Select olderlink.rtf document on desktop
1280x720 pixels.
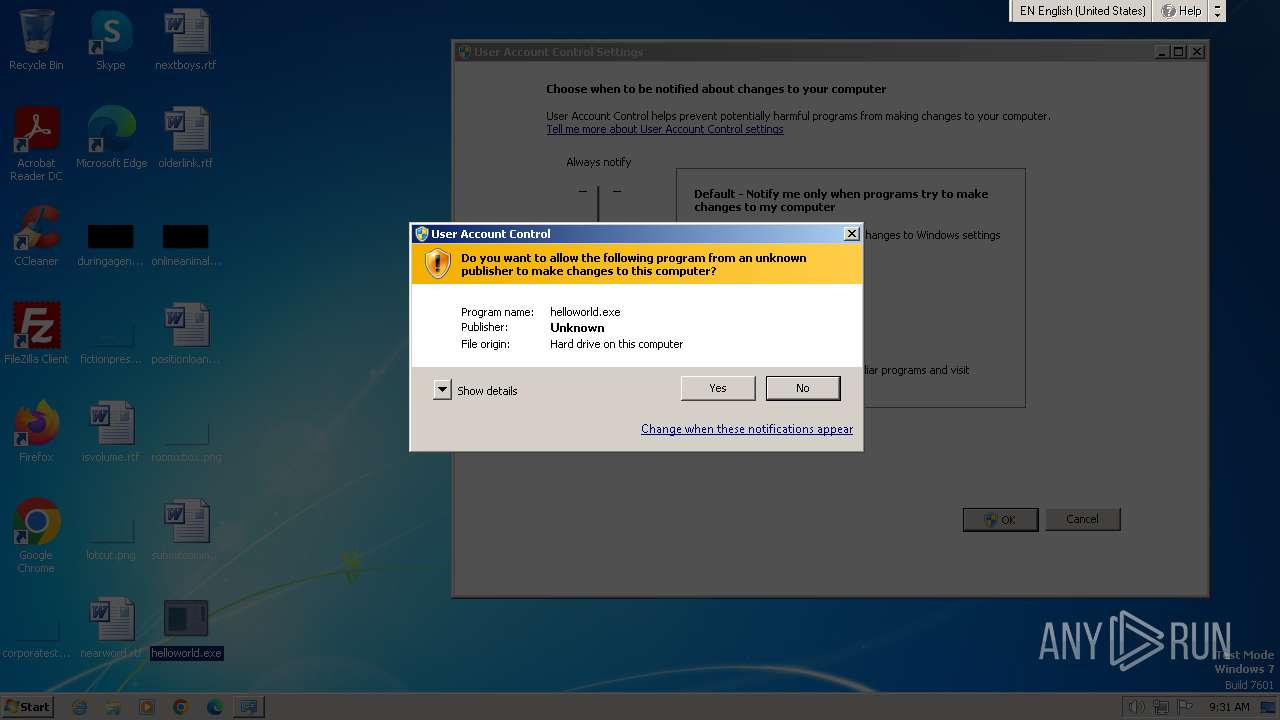186,139
